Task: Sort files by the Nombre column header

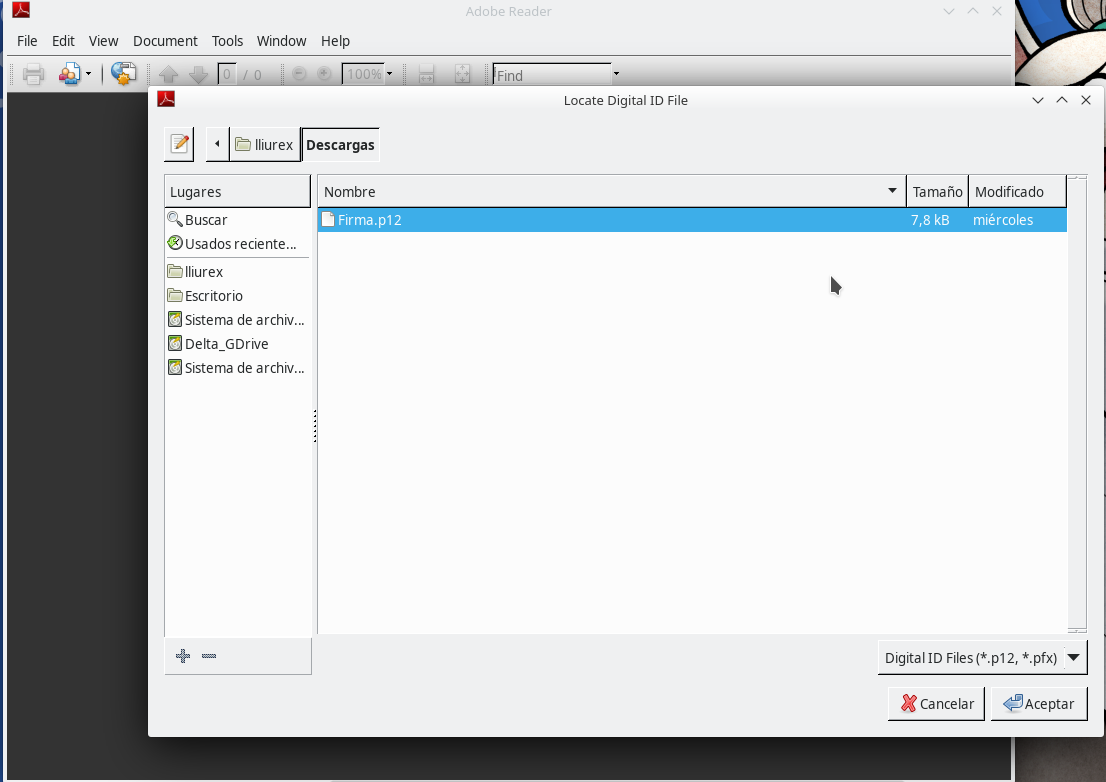Action: tap(600, 192)
